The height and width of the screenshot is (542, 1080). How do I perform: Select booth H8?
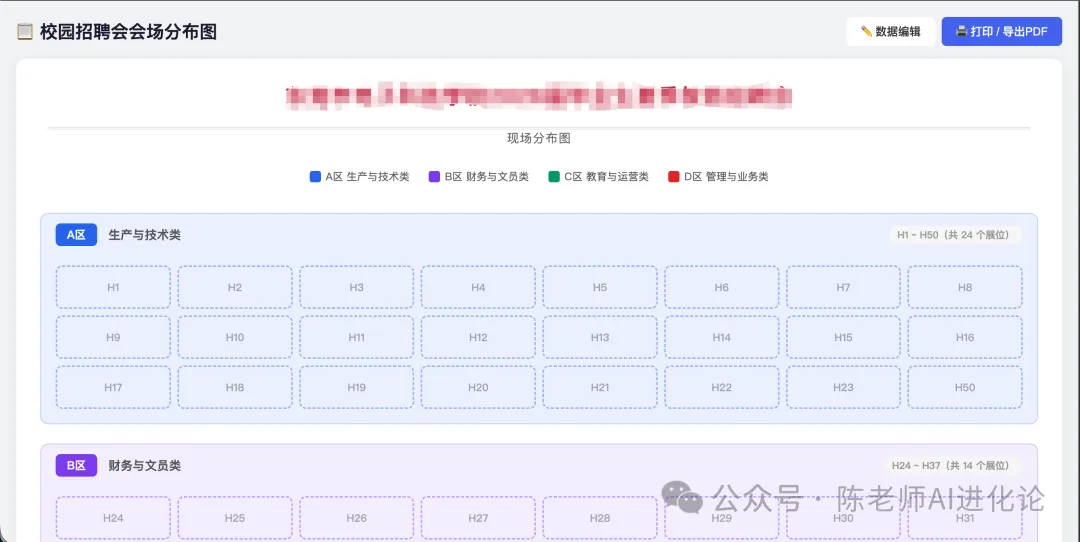tap(965, 287)
